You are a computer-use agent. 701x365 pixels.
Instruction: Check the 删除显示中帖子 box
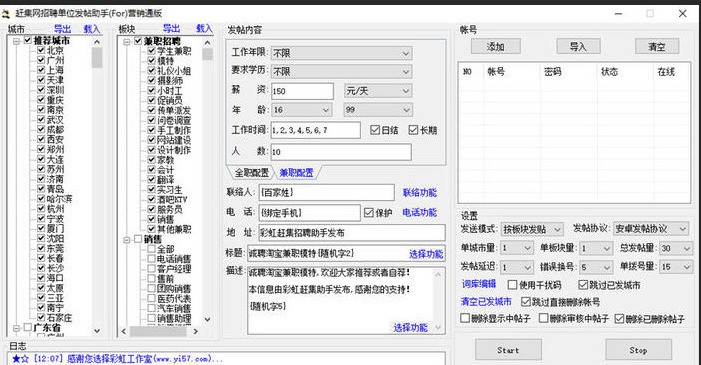[465, 318]
